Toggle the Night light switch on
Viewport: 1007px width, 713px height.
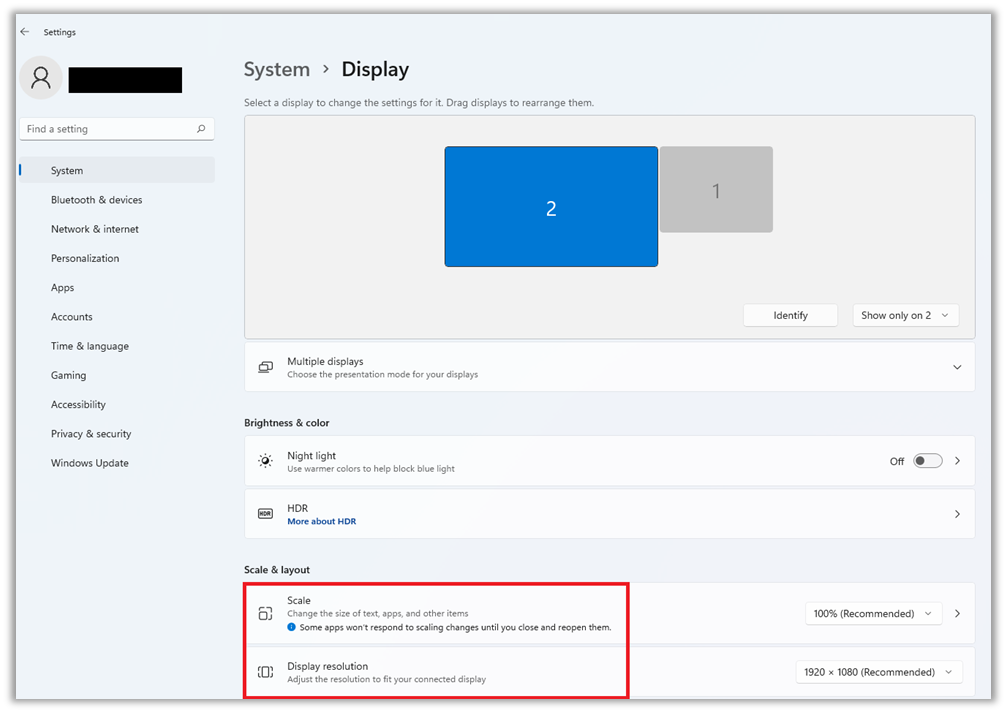(x=927, y=461)
